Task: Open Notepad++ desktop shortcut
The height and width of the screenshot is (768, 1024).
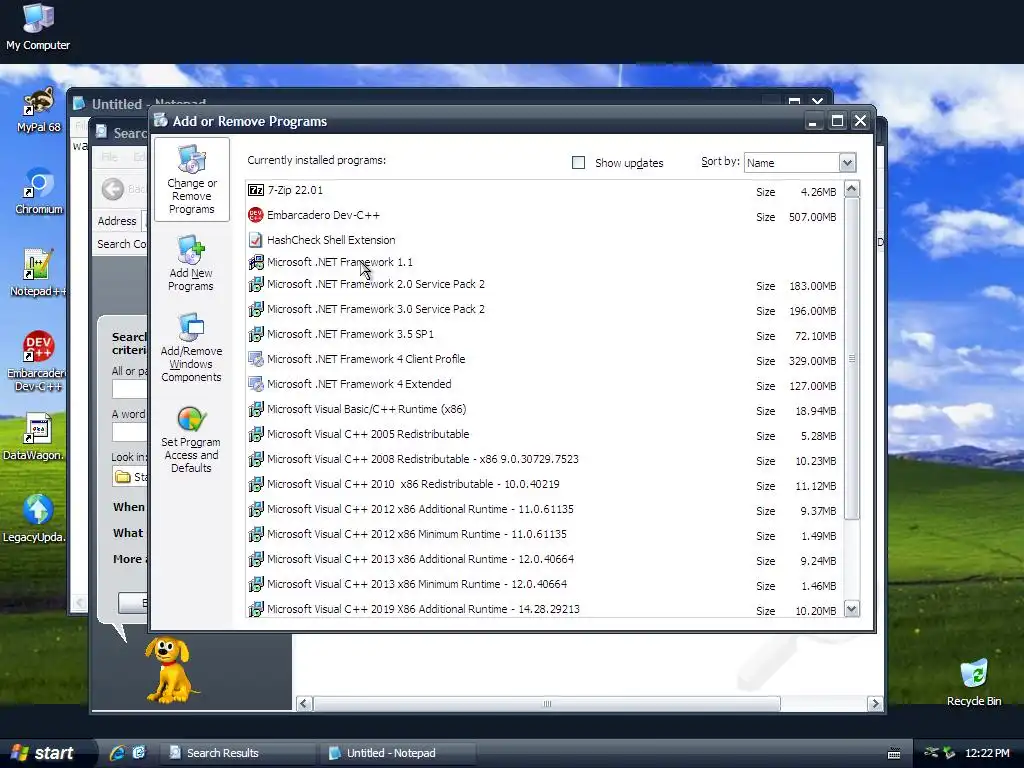Action: pos(38,273)
